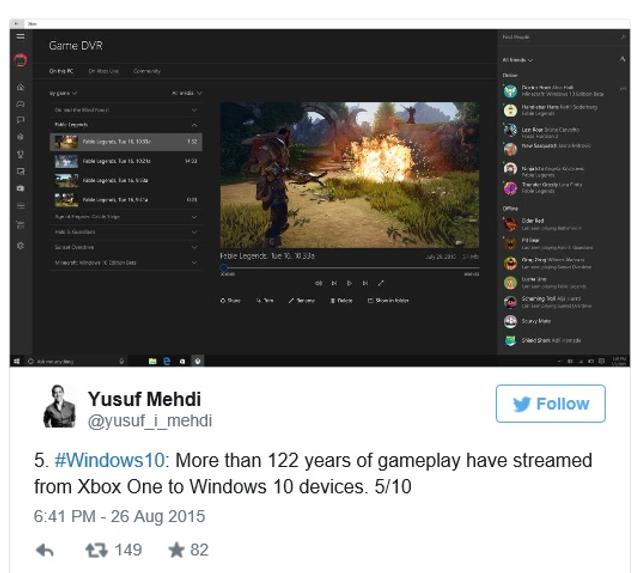Viewport: 640px width, 573px height.
Task: Switch to the On Xbox One tab
Action: pos(104,71)
